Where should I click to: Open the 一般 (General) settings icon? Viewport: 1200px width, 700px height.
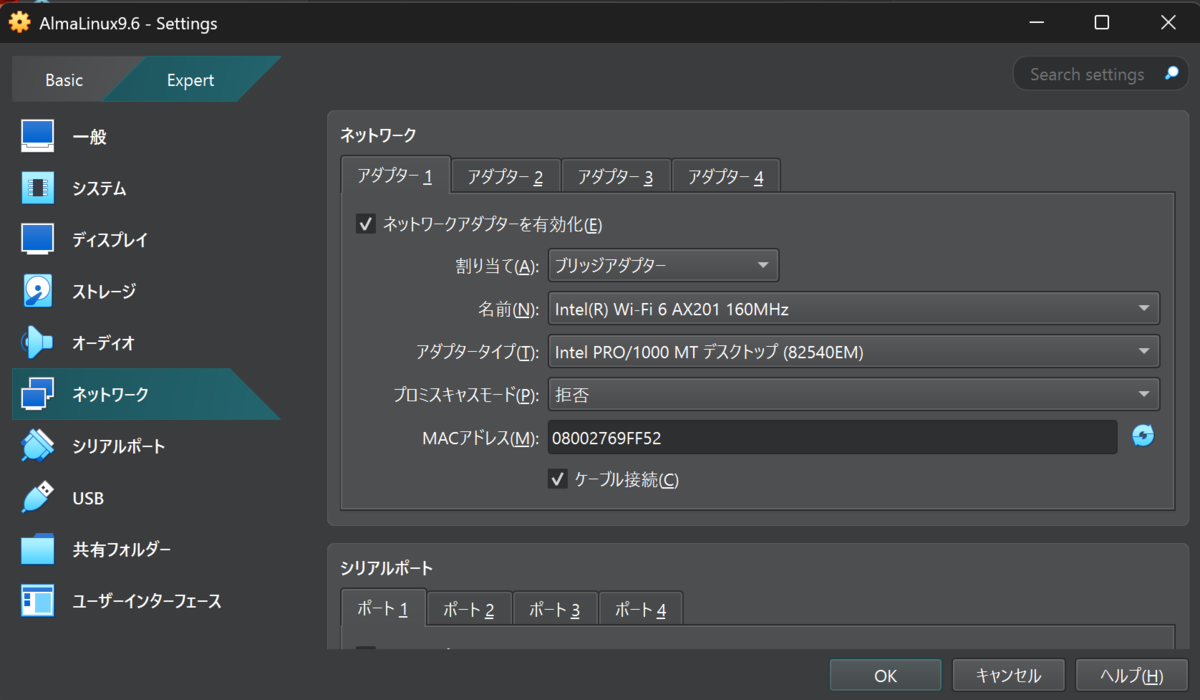pos(37,137)
